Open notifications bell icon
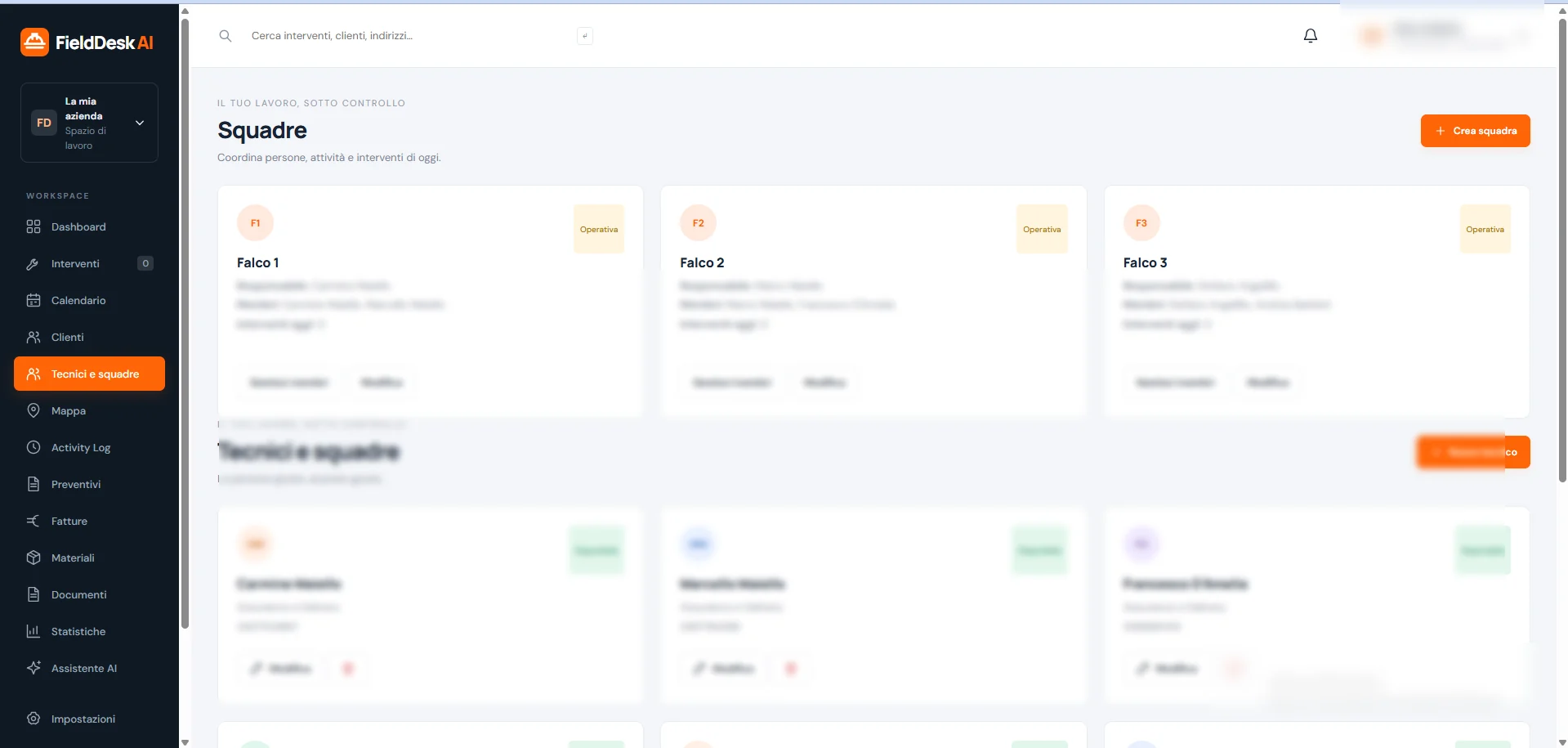Viewport: 1568px width, 748px height. tap(1311, 36)
